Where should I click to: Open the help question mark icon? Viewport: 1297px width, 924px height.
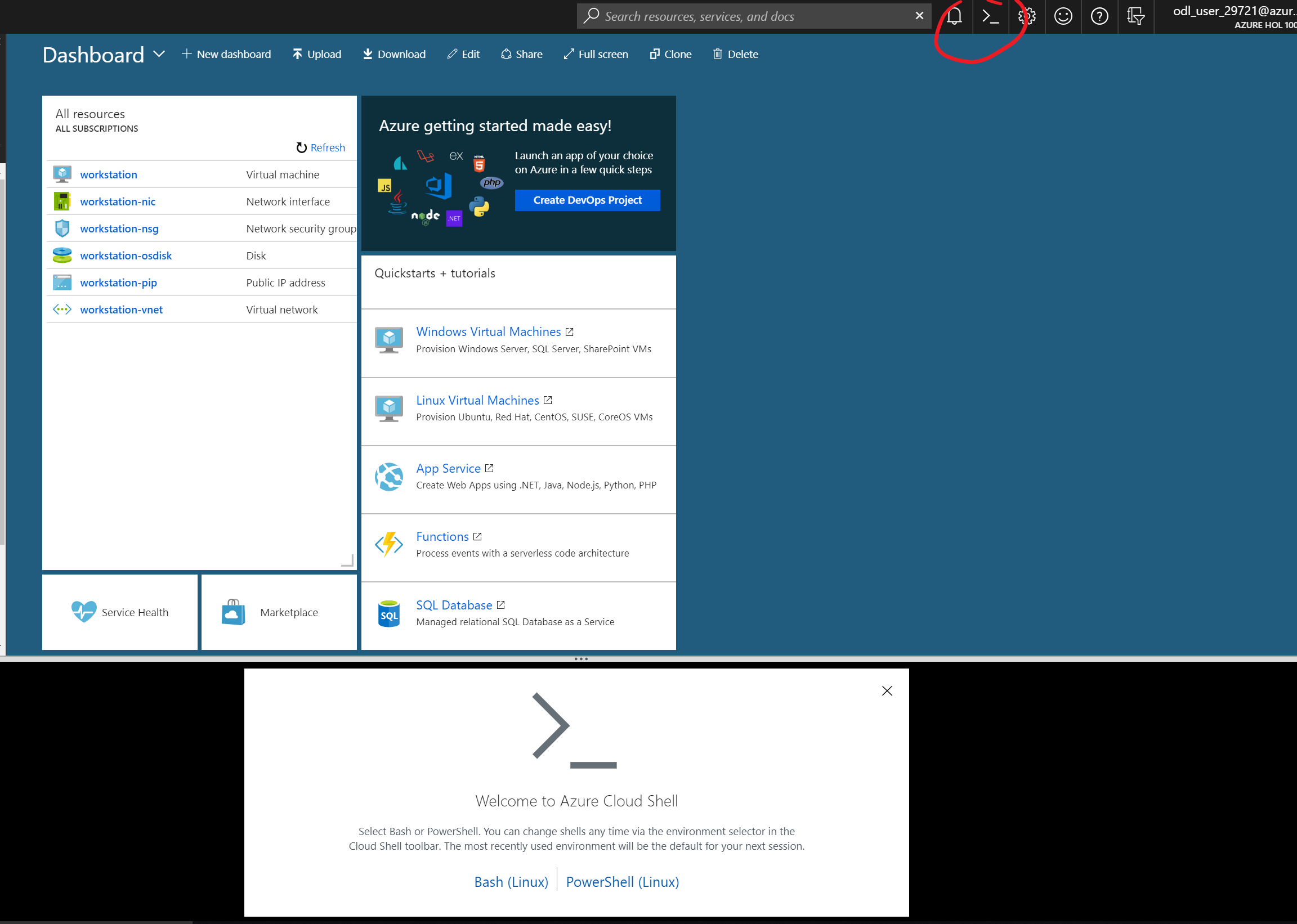click(x=1099, y=16)
